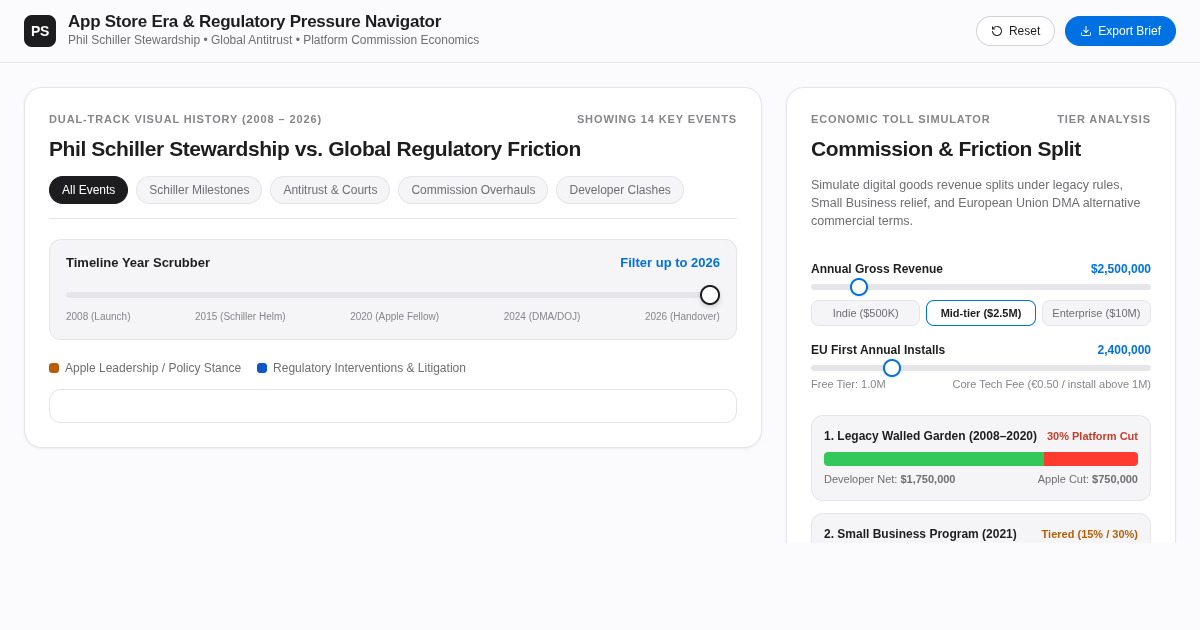The width and height of the screenshot is (1200, 630).
Task: Click the 'Apple Cut: $750,000' text
Action: pos(1088,479)
